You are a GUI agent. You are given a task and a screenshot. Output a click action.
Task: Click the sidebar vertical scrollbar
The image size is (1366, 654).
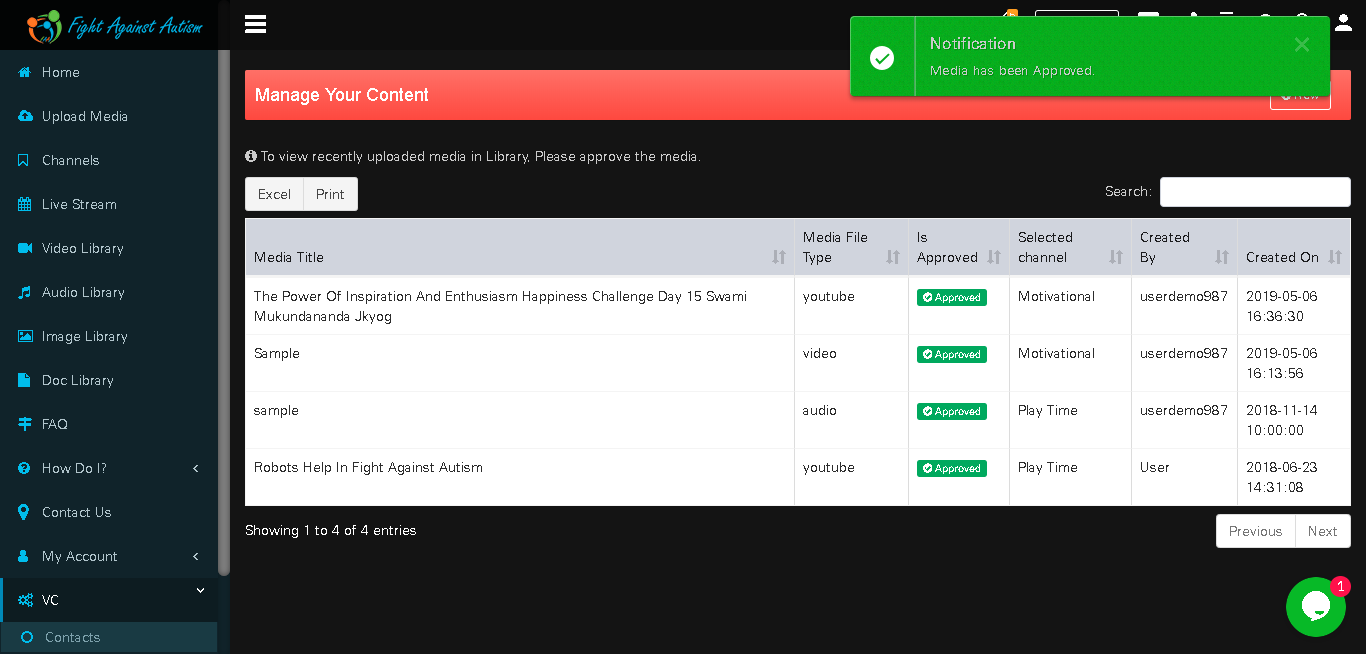pyautogui.click(x=224, y=313)
